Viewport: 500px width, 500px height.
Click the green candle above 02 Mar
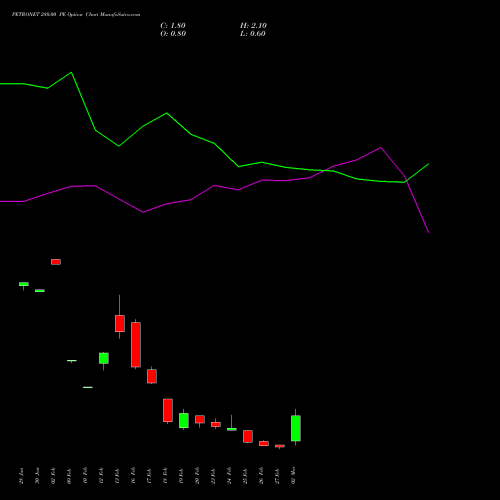(x=296, y=428)
